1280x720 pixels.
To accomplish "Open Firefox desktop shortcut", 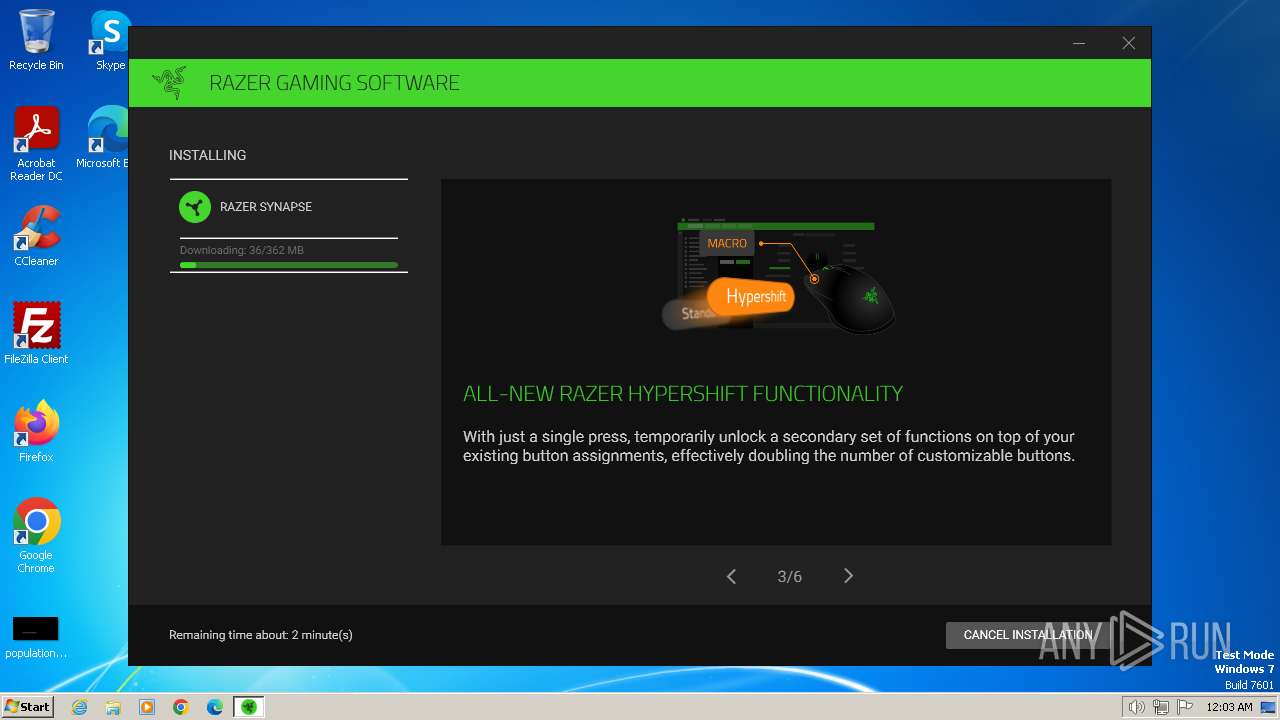I will pos(36,432).
